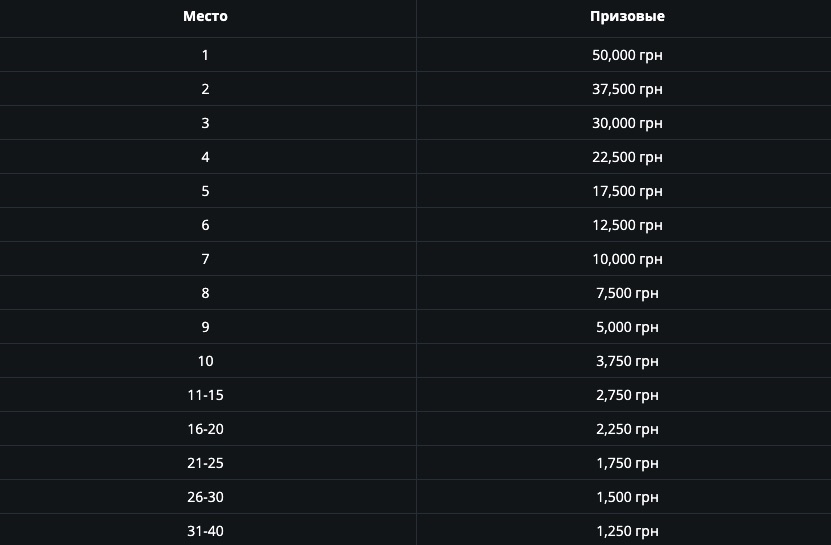Screen dimensions: 831x545
Task: Click place 1 in the Место column
Action: [x=205, y=55]
